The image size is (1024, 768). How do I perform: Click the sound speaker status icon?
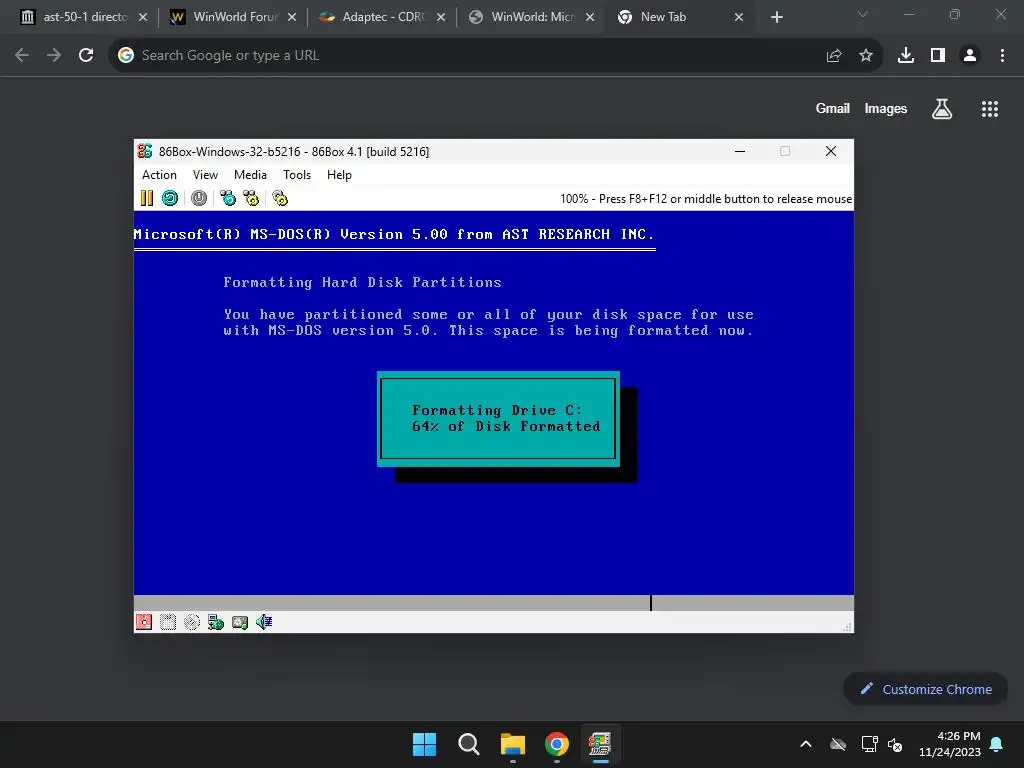pyautogui.click(x=264, y=622)
